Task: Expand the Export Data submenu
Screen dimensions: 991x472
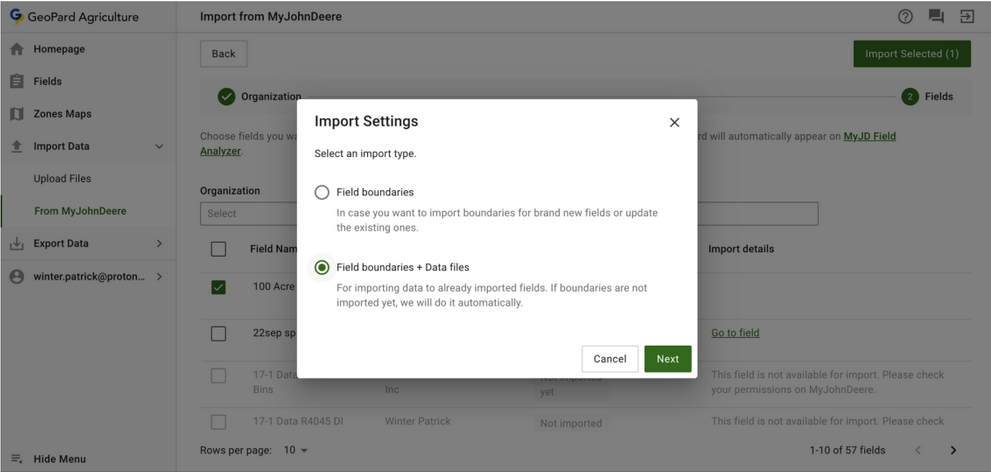Action: (x=159, y=243)
